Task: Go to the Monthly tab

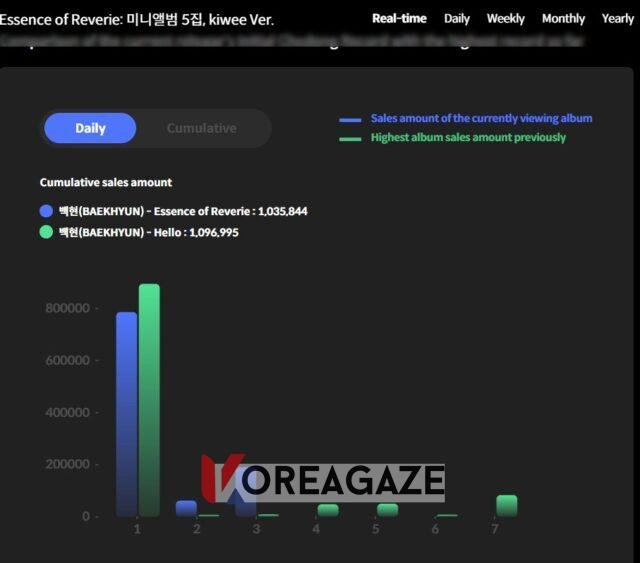Action: (563, 19)
